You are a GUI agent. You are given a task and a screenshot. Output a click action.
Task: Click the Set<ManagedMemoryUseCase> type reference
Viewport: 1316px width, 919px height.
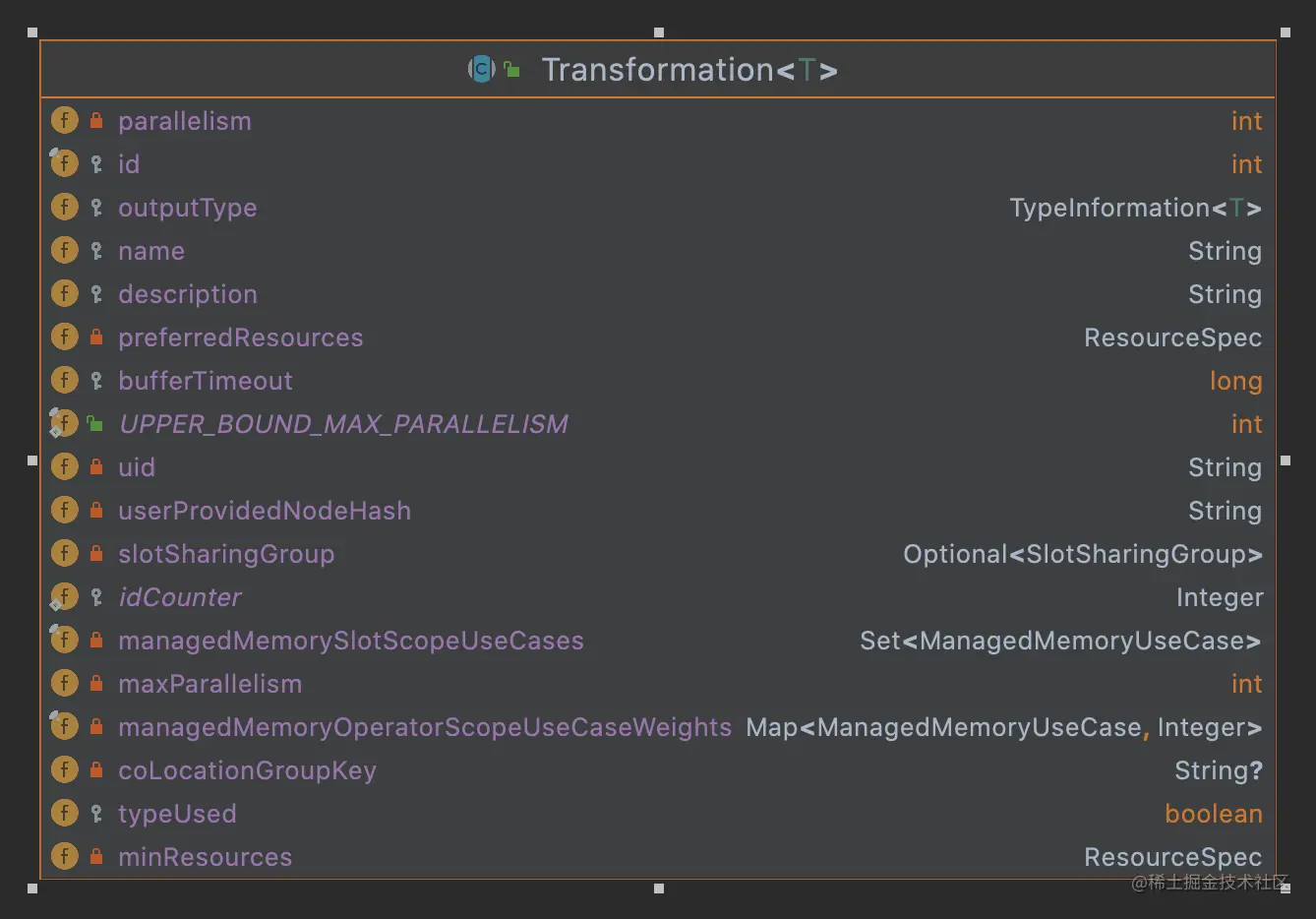(1059, 641)
